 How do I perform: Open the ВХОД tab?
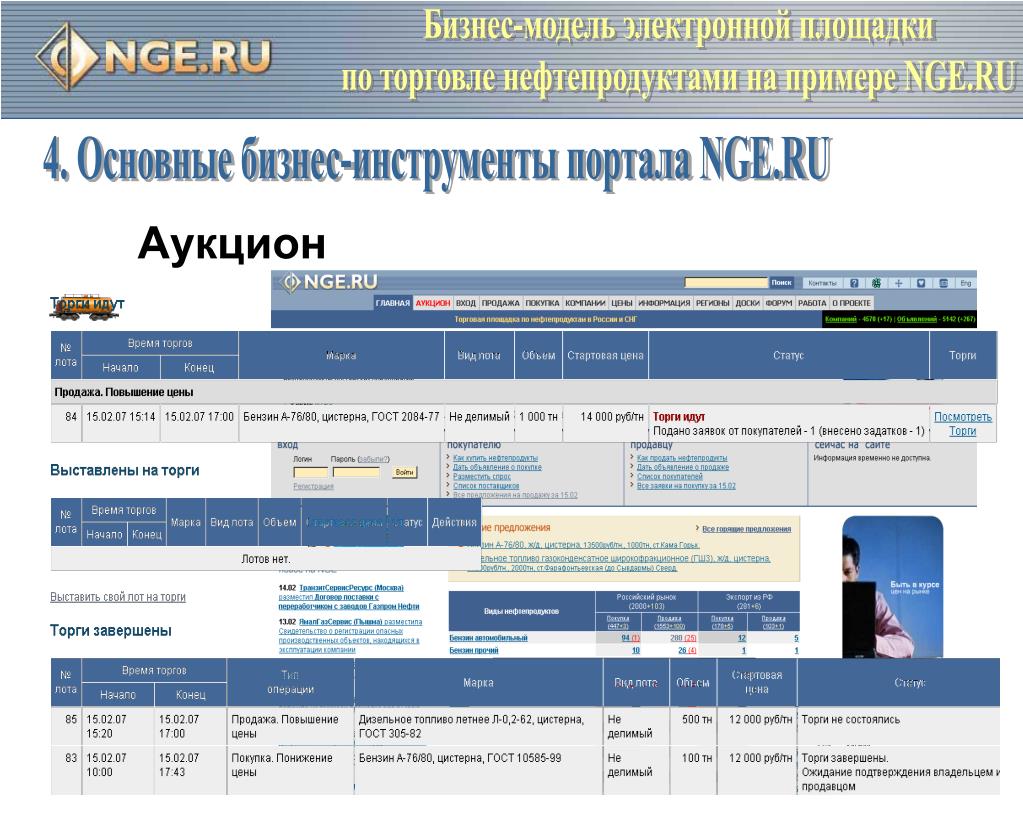pyautogui.click(x=466, y=303)
